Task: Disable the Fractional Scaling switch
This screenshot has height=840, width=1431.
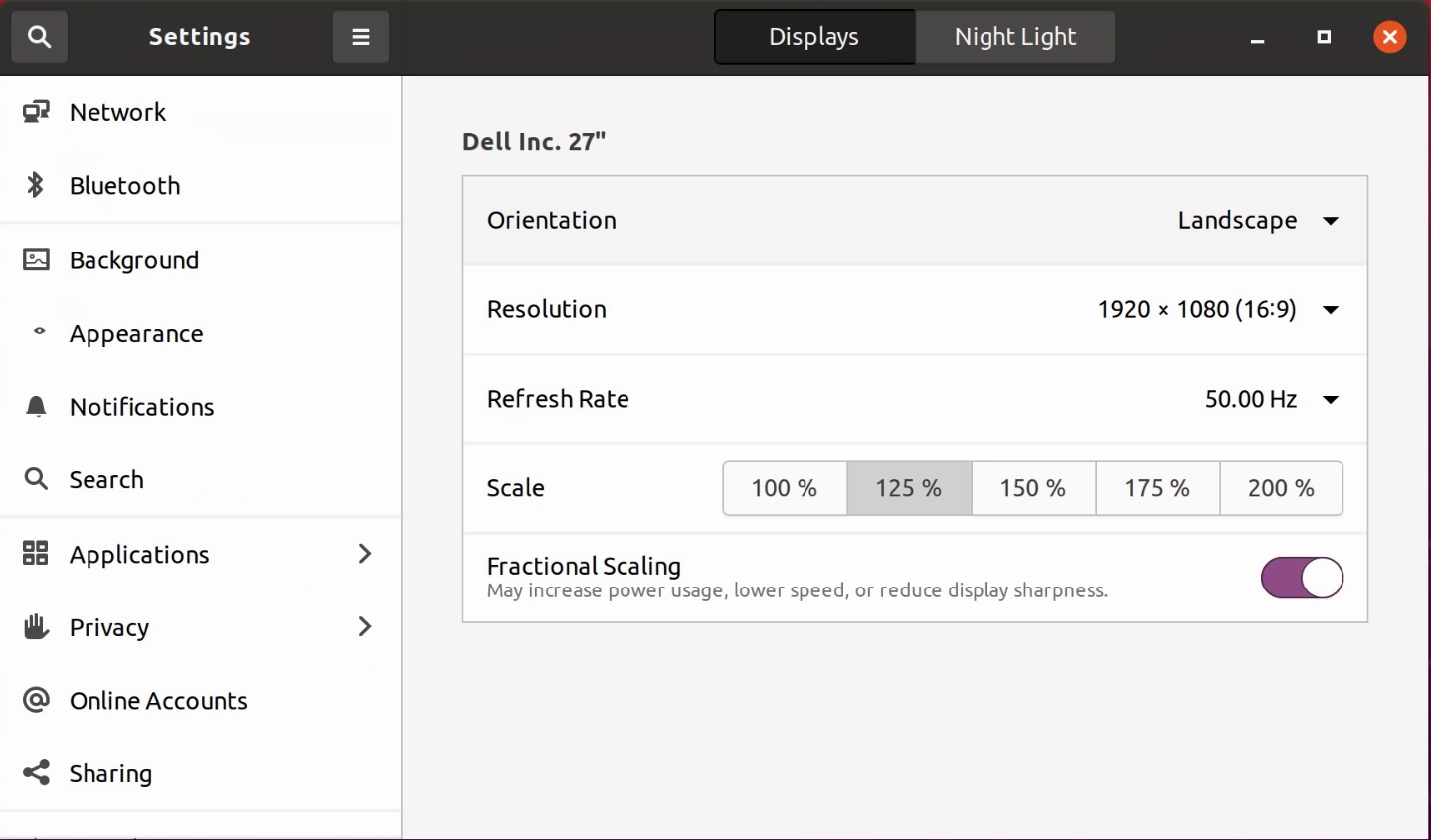Action: pos(1301,578)
